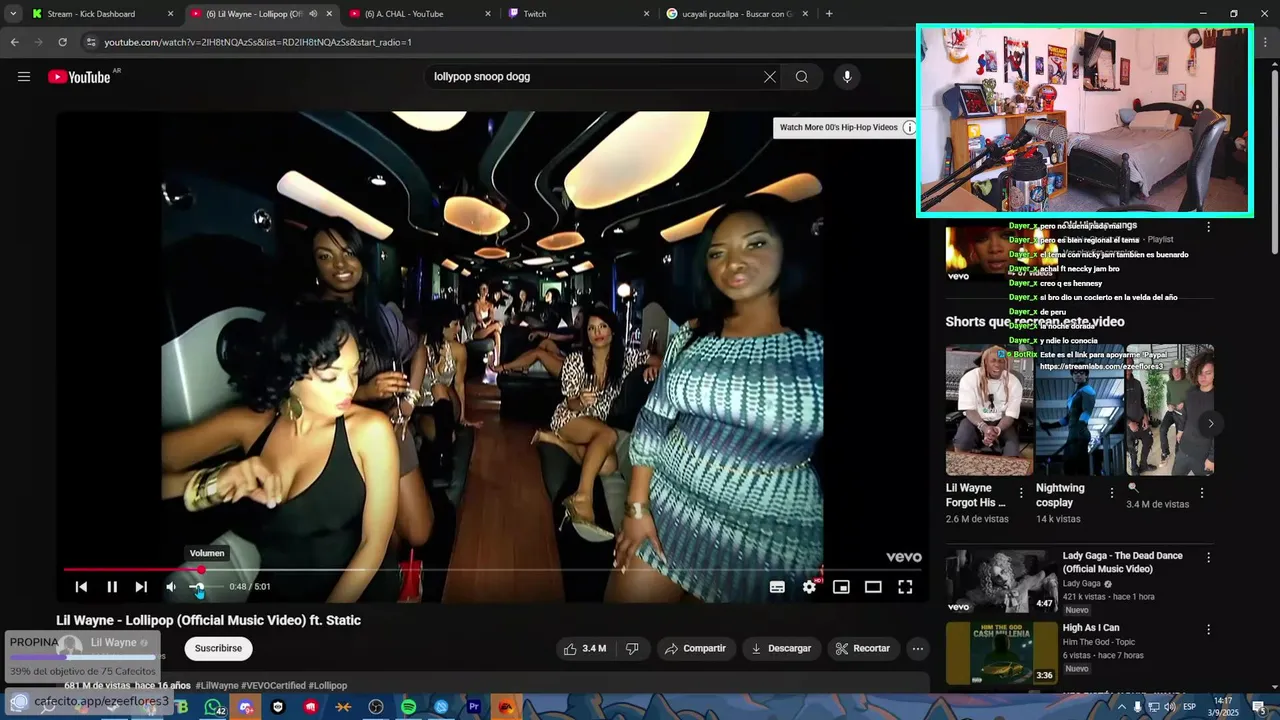The image size is (1280, 720).
Task: Clear the search box text
Action: pos(770,77)
